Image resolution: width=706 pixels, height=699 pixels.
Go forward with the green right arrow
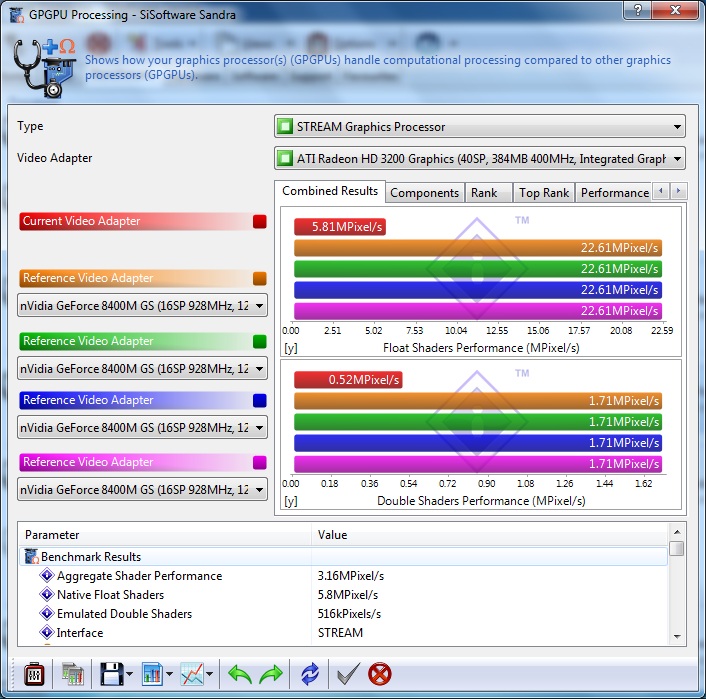pyautogui.click(x=271, y=674)
